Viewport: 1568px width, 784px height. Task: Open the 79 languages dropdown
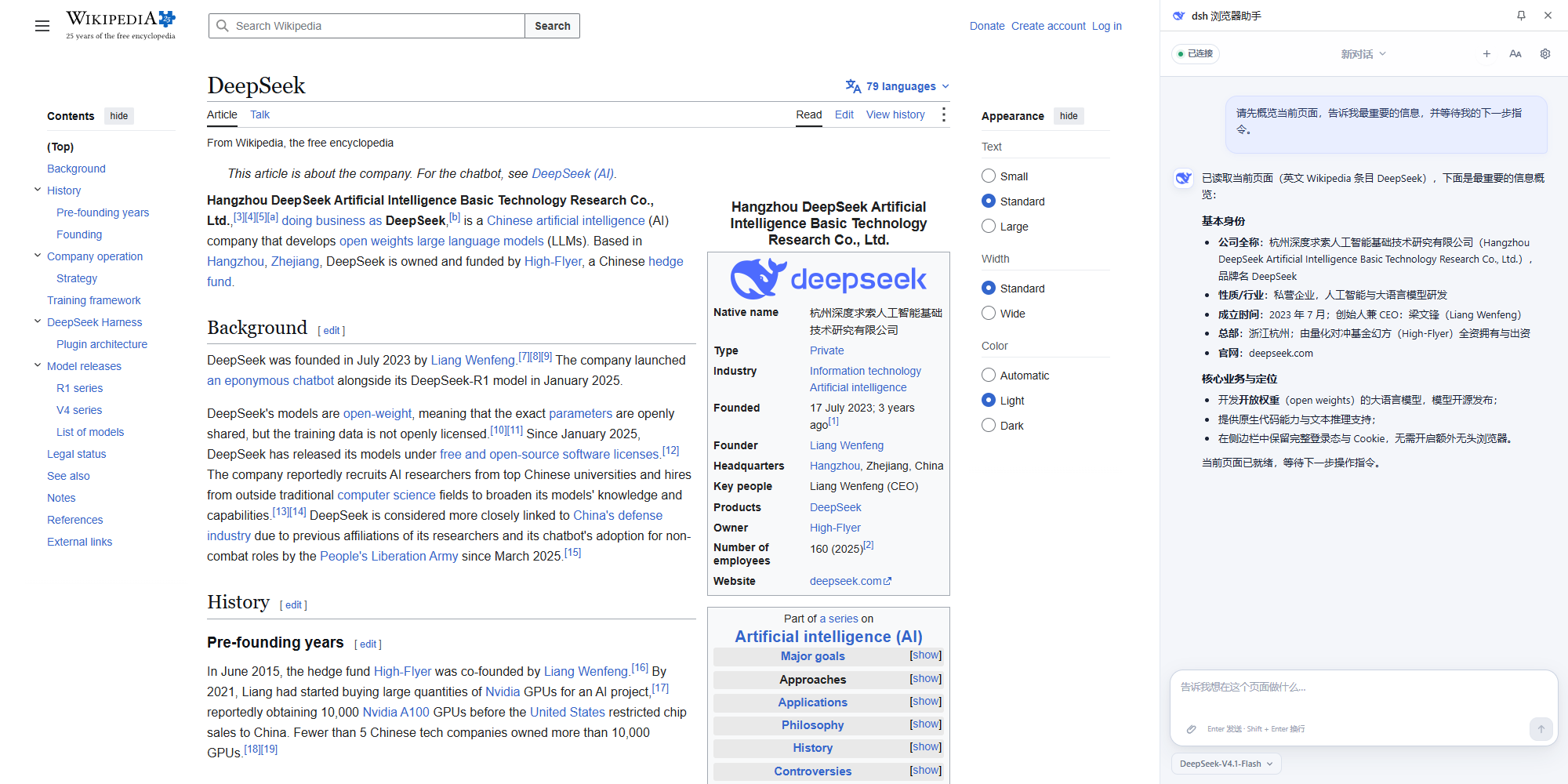[898, 86]
